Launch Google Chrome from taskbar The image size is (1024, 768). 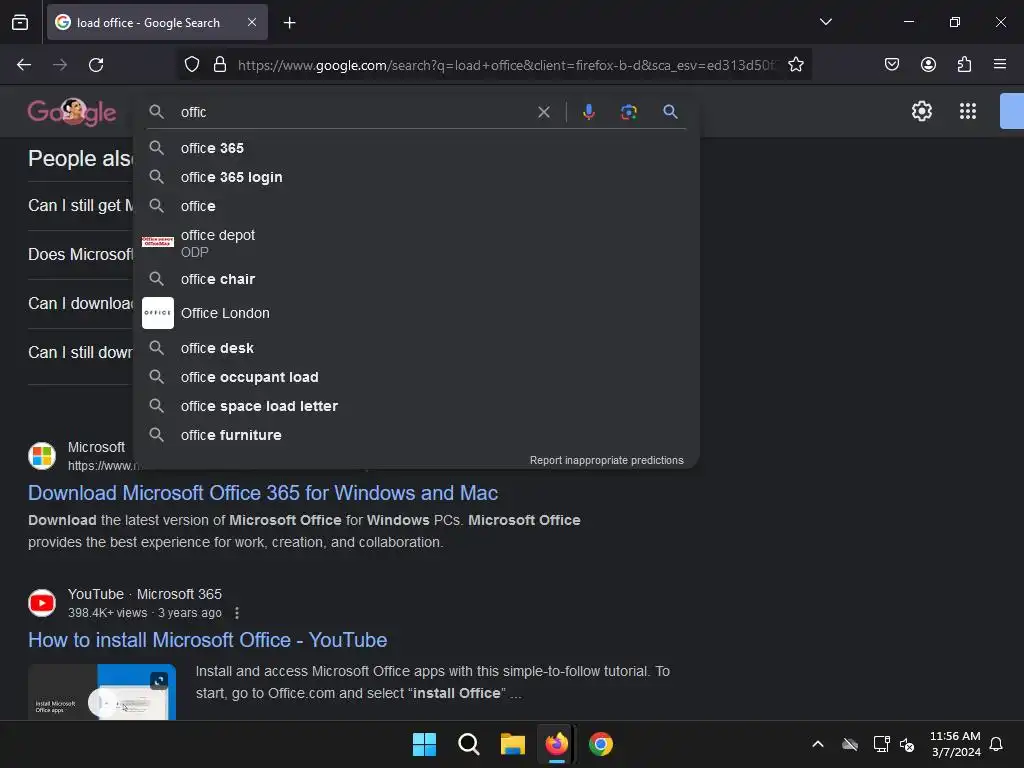(x=601, y=744)
